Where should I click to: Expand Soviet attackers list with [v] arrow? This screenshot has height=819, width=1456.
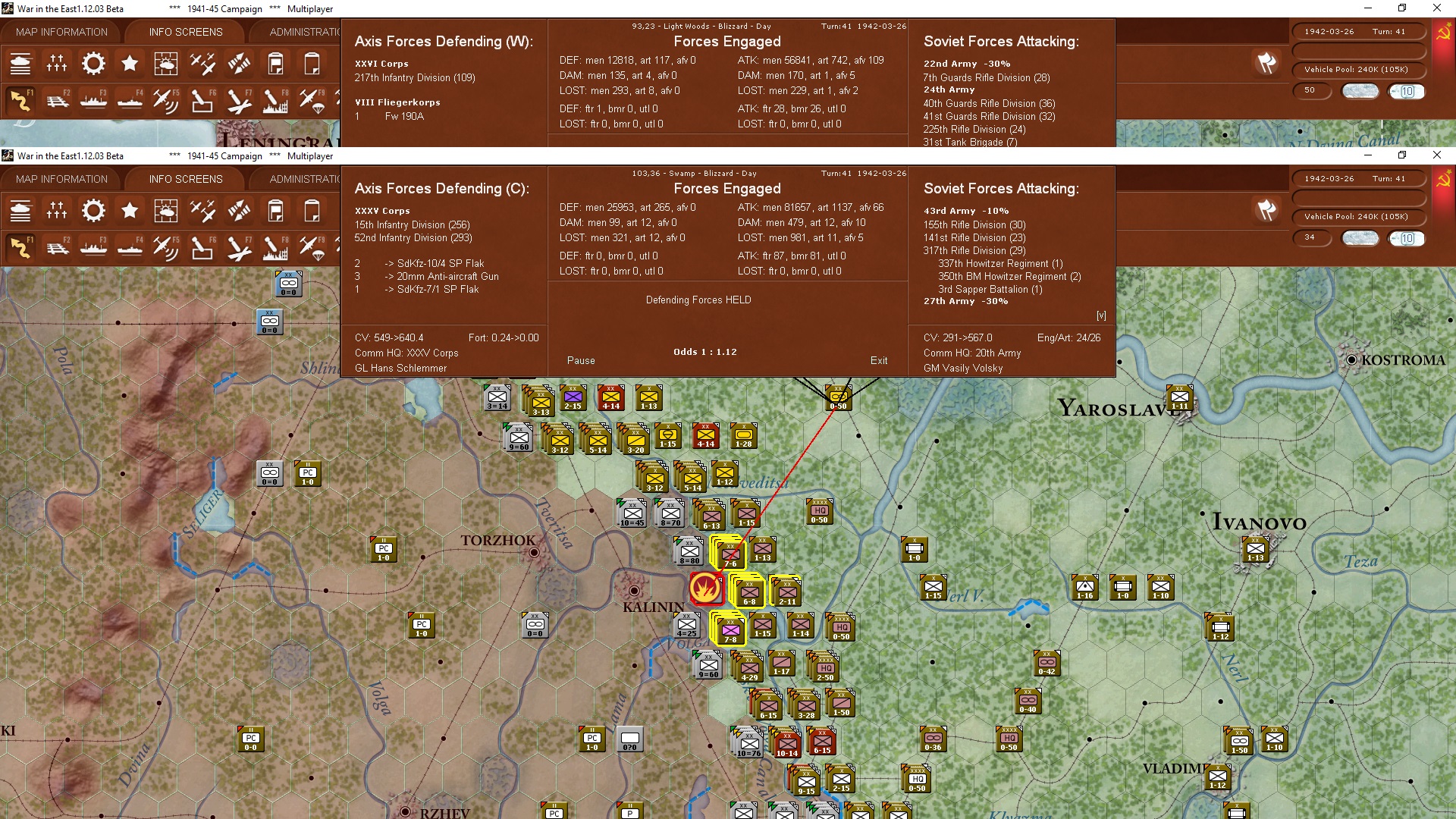(x=1101, y=315)
